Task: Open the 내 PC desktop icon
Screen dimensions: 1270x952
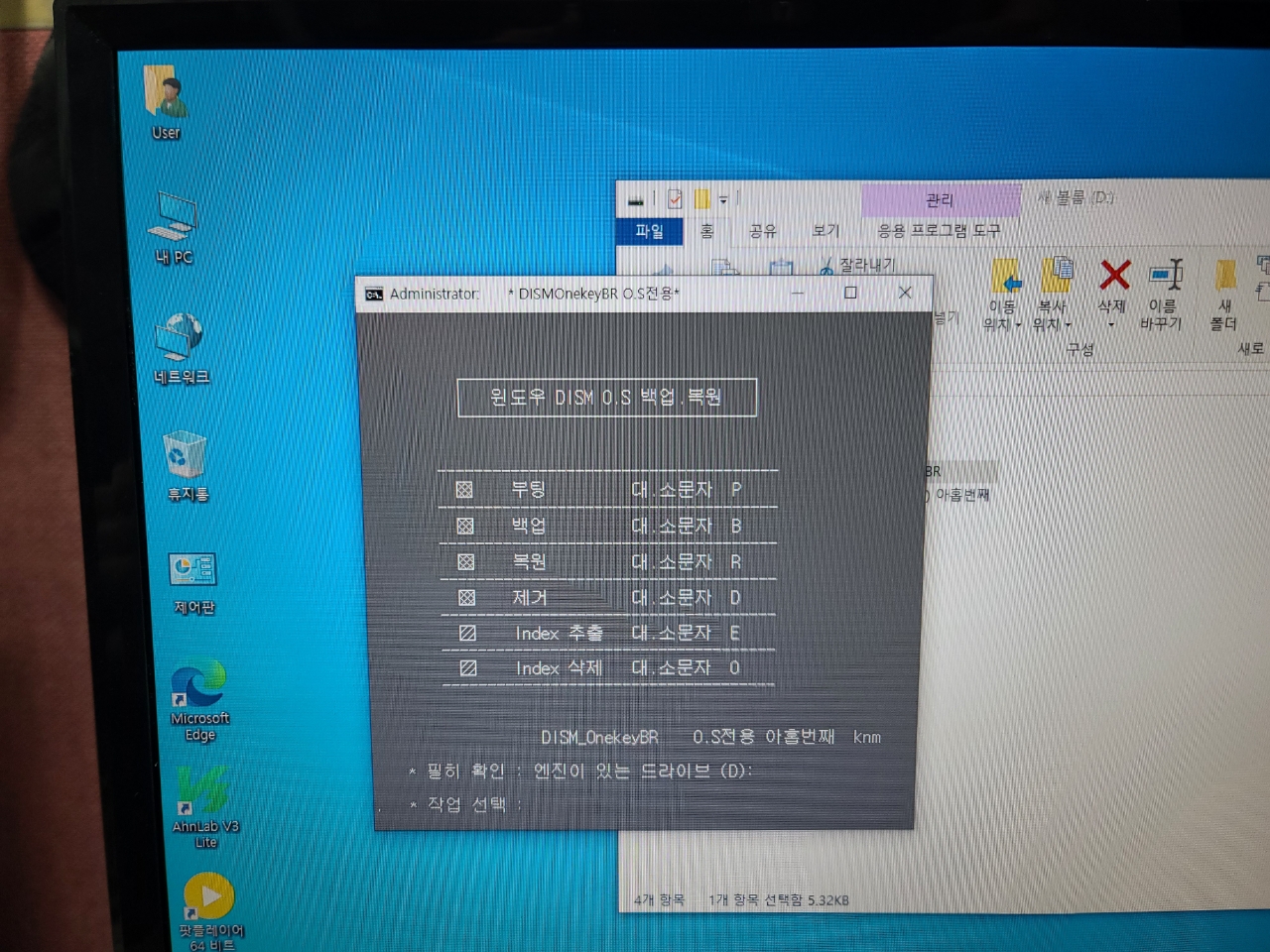Action: click(174, 228)
